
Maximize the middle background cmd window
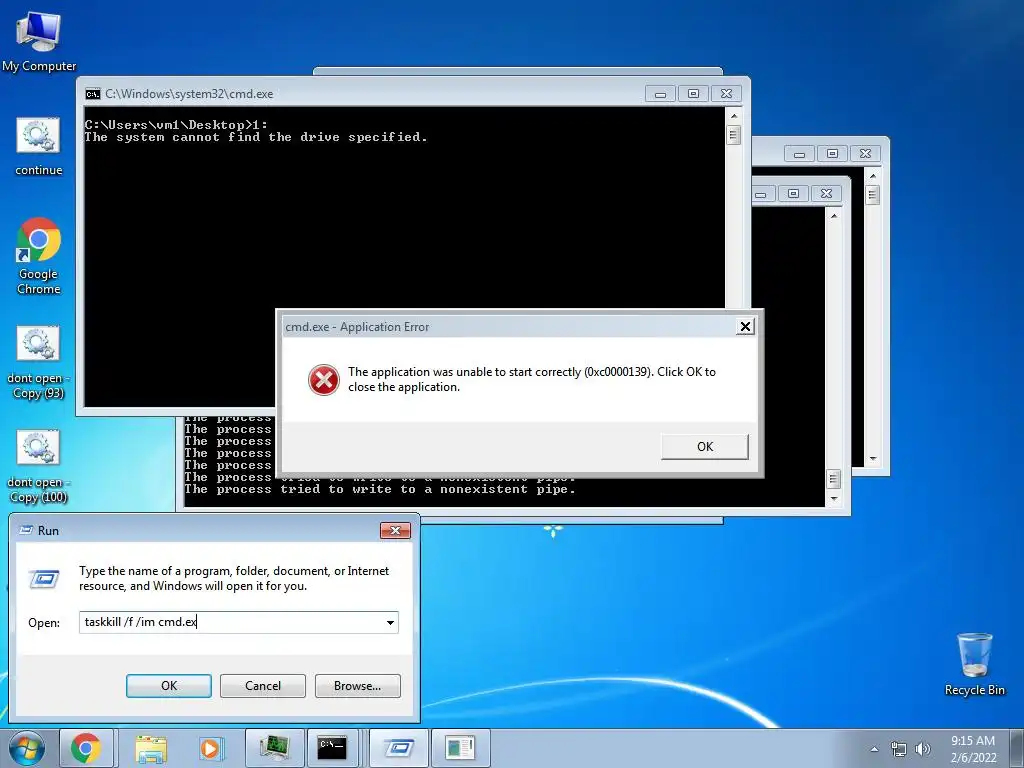tap(793, 194)
